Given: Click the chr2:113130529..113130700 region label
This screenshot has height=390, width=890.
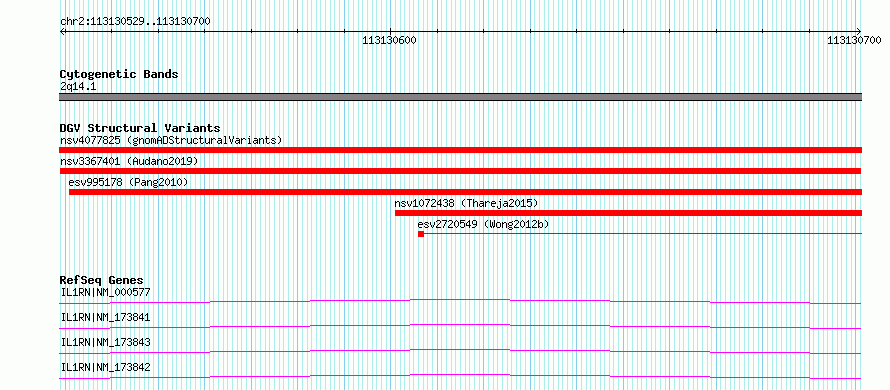Looking at the screenshot, I should 135,22.
